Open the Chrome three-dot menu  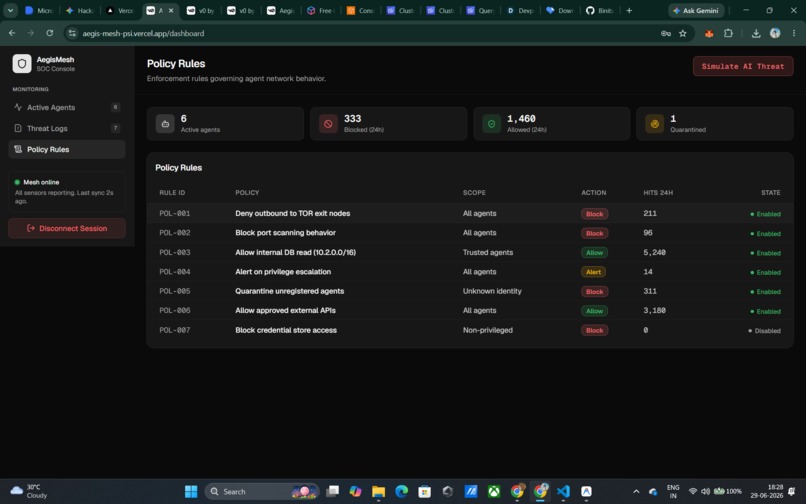coord(794,33)
